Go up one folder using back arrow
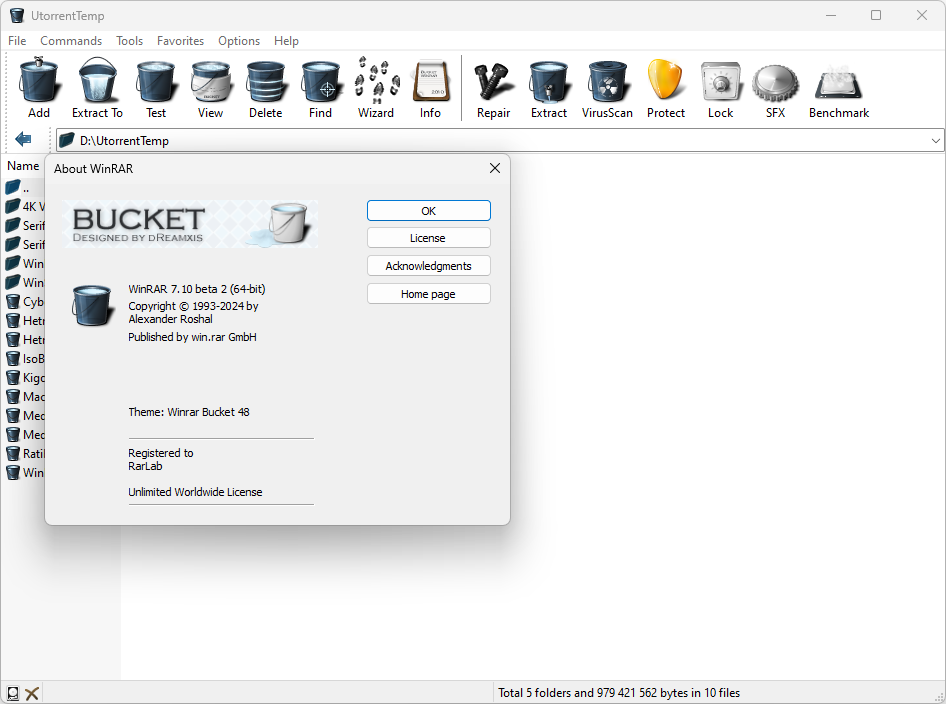946x704 pixels. (x=23, y=139)
